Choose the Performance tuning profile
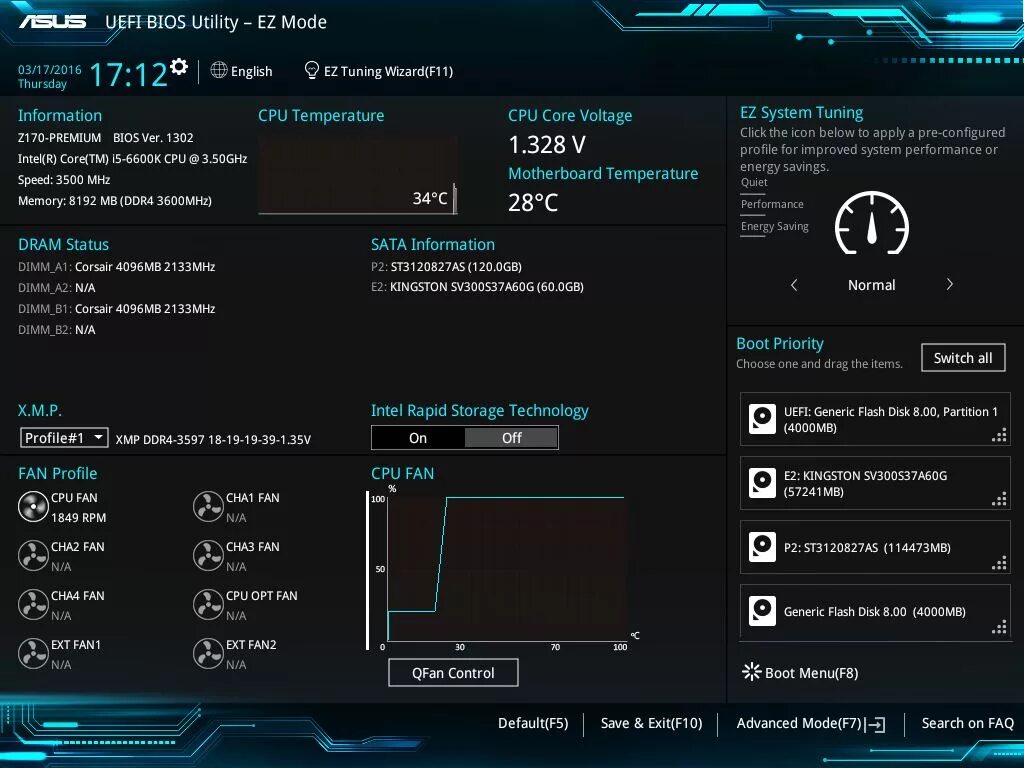The width and height of the screenshot is (1024, 768). (772, 204)
